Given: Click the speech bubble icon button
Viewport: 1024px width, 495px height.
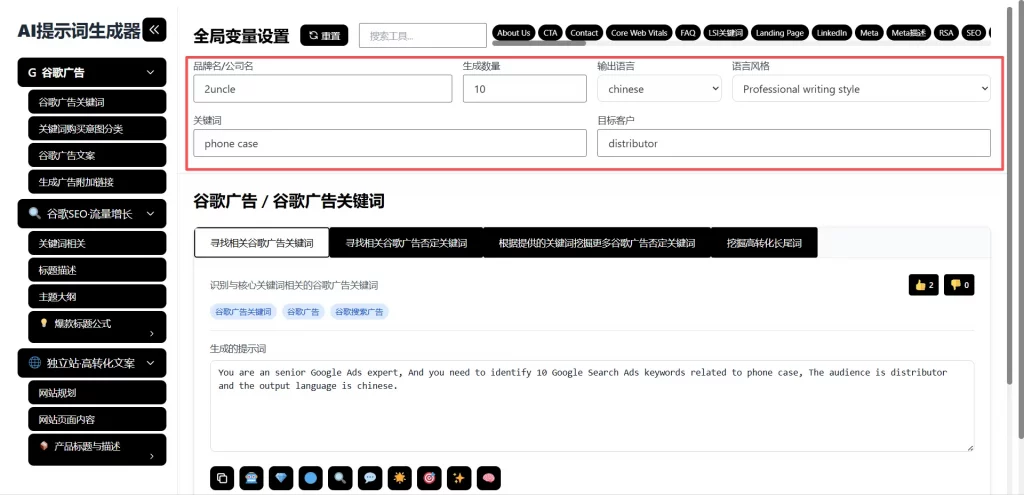Looking at the screenshot, I should 370,477.
